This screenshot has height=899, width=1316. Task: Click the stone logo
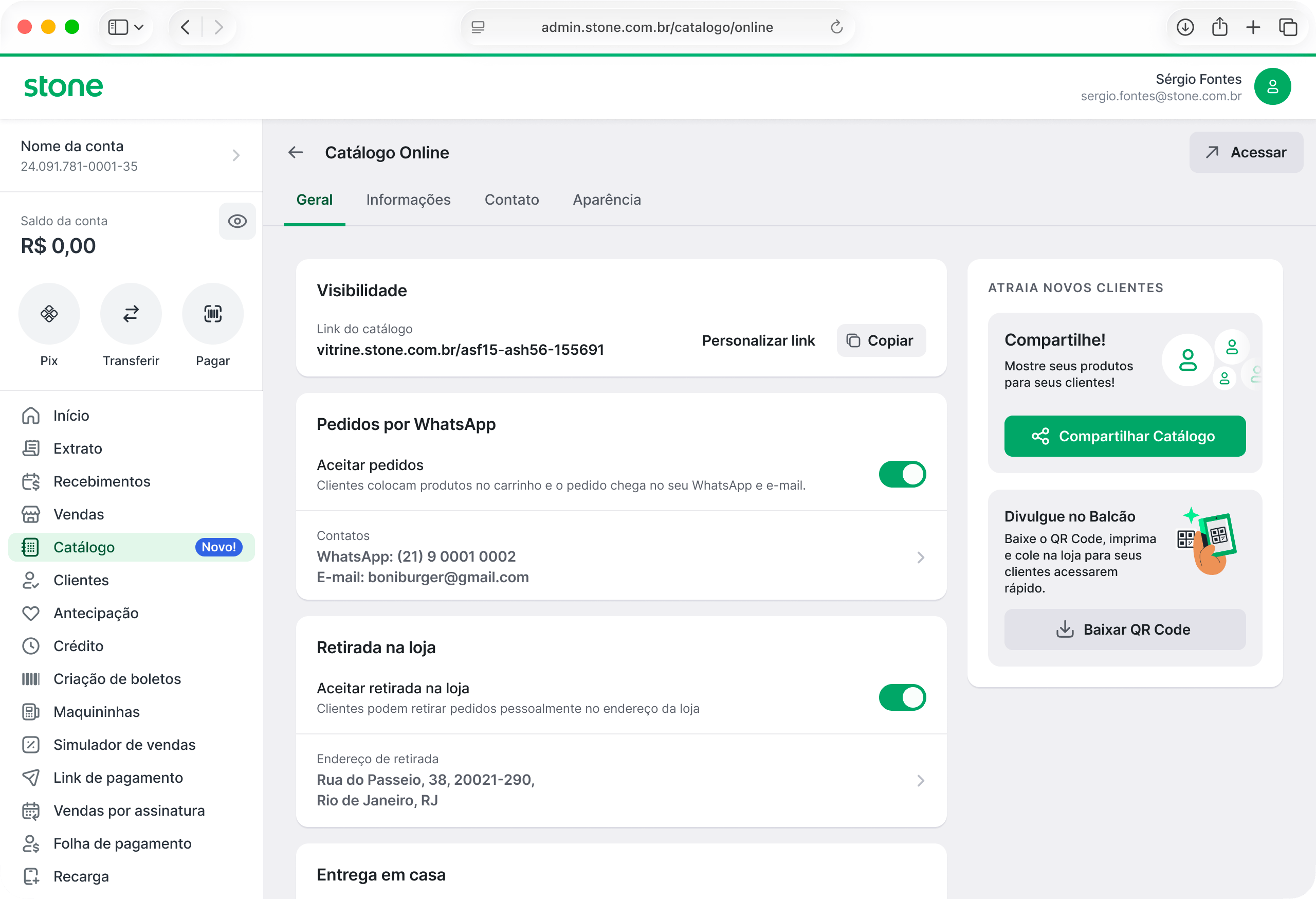pyautogui.click(x=63, y=87)
